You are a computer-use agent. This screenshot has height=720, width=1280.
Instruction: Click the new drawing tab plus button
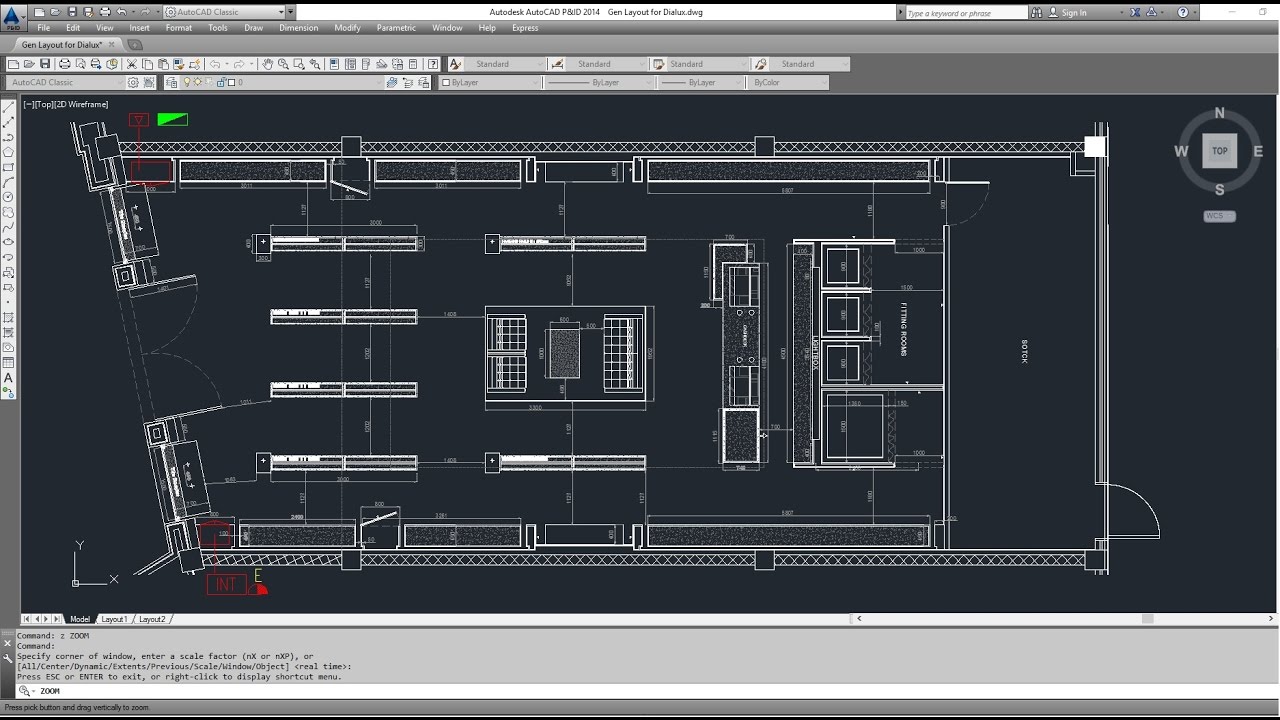click(135, 45)
